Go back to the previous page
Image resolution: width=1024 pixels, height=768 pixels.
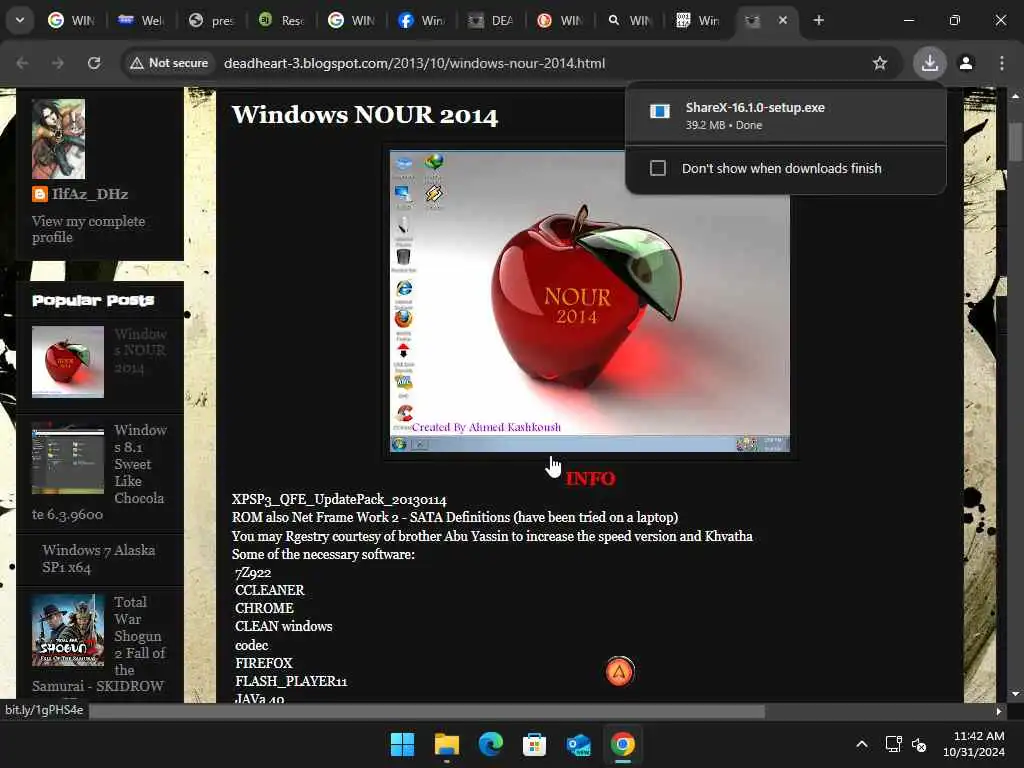coord(22,63)
